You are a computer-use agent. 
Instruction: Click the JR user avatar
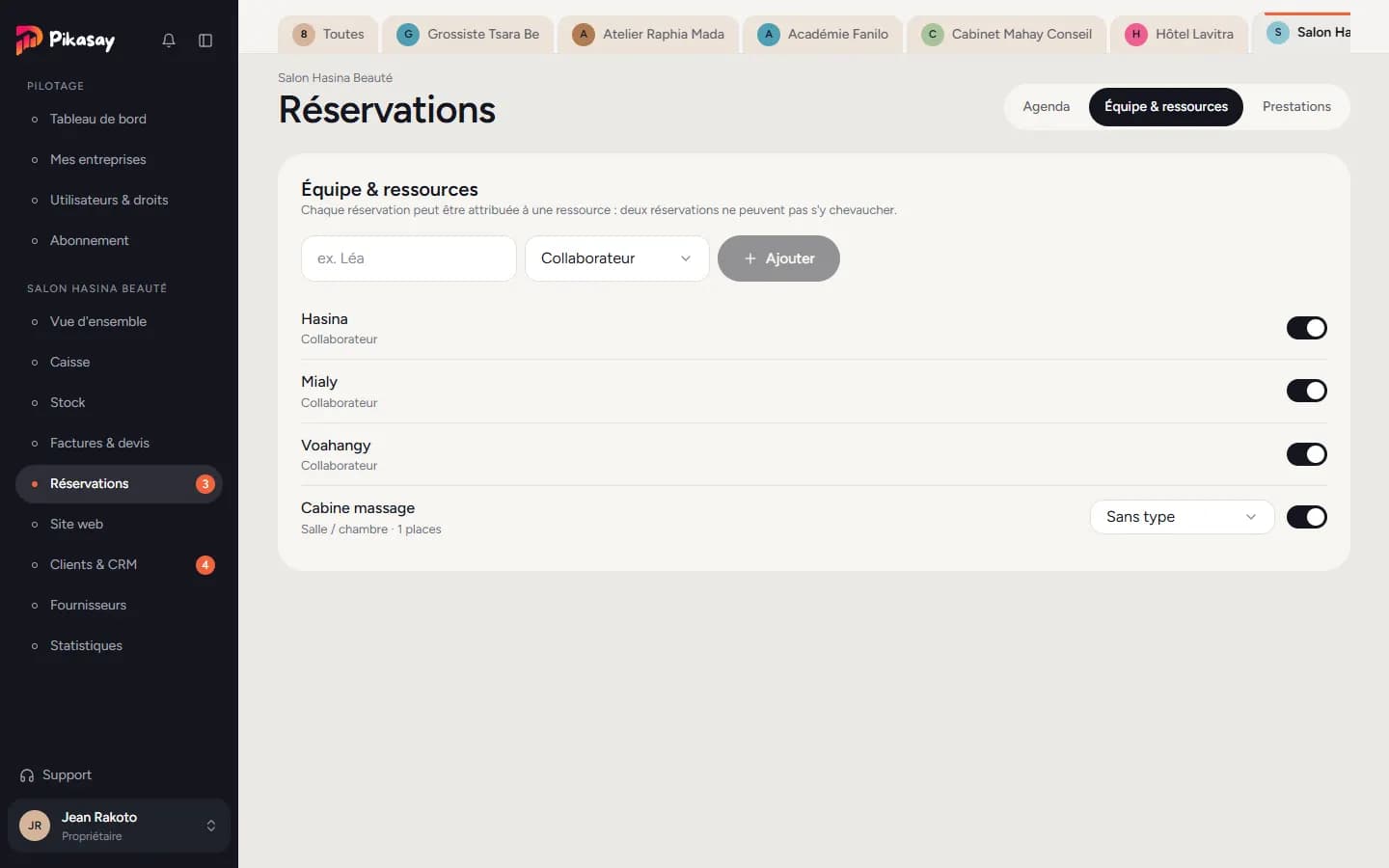click(35, 826)
